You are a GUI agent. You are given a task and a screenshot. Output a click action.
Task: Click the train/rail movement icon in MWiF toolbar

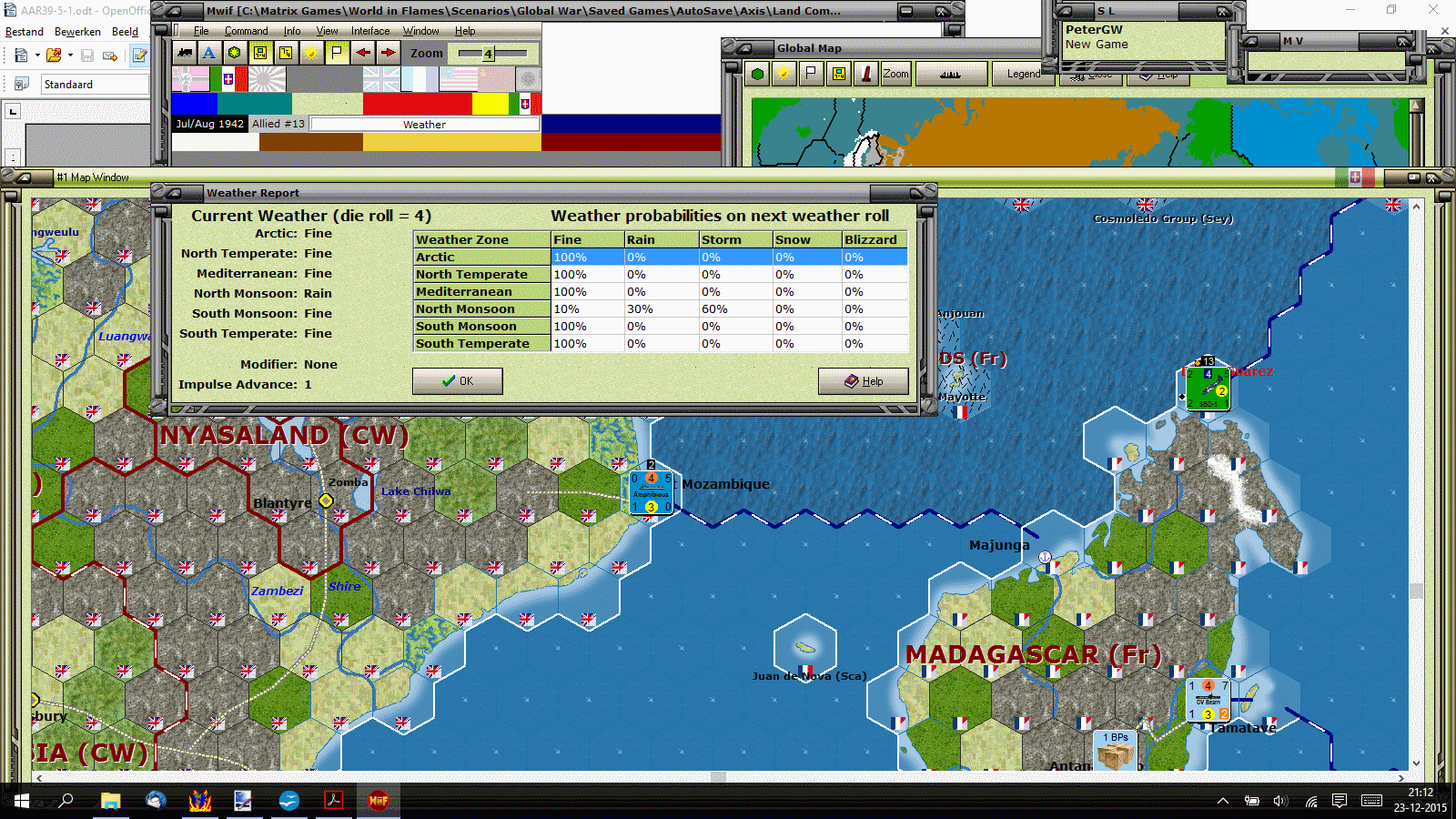coord(186,53)
